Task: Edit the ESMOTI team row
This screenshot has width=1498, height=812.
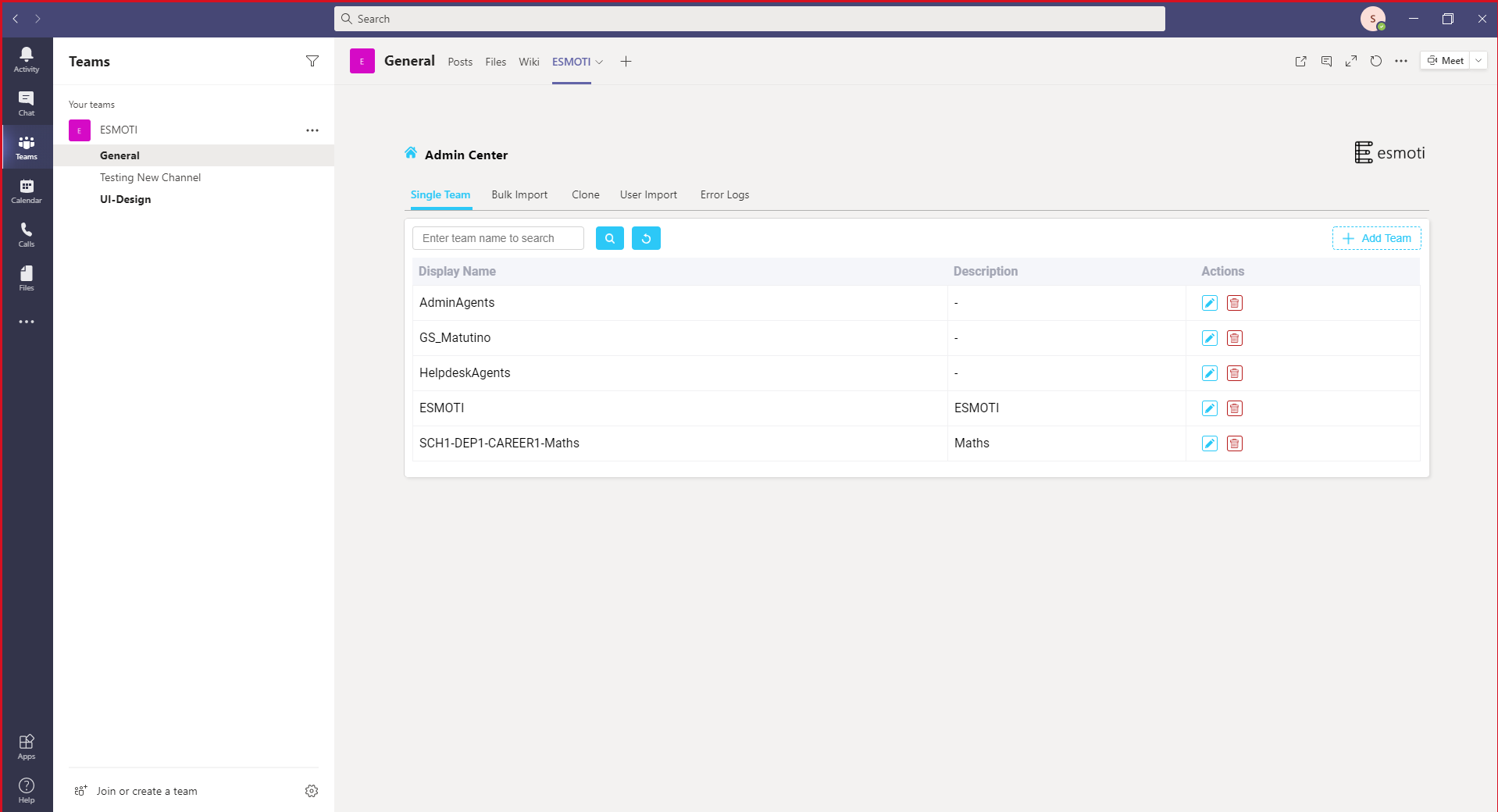Action: pos(1210,408)
